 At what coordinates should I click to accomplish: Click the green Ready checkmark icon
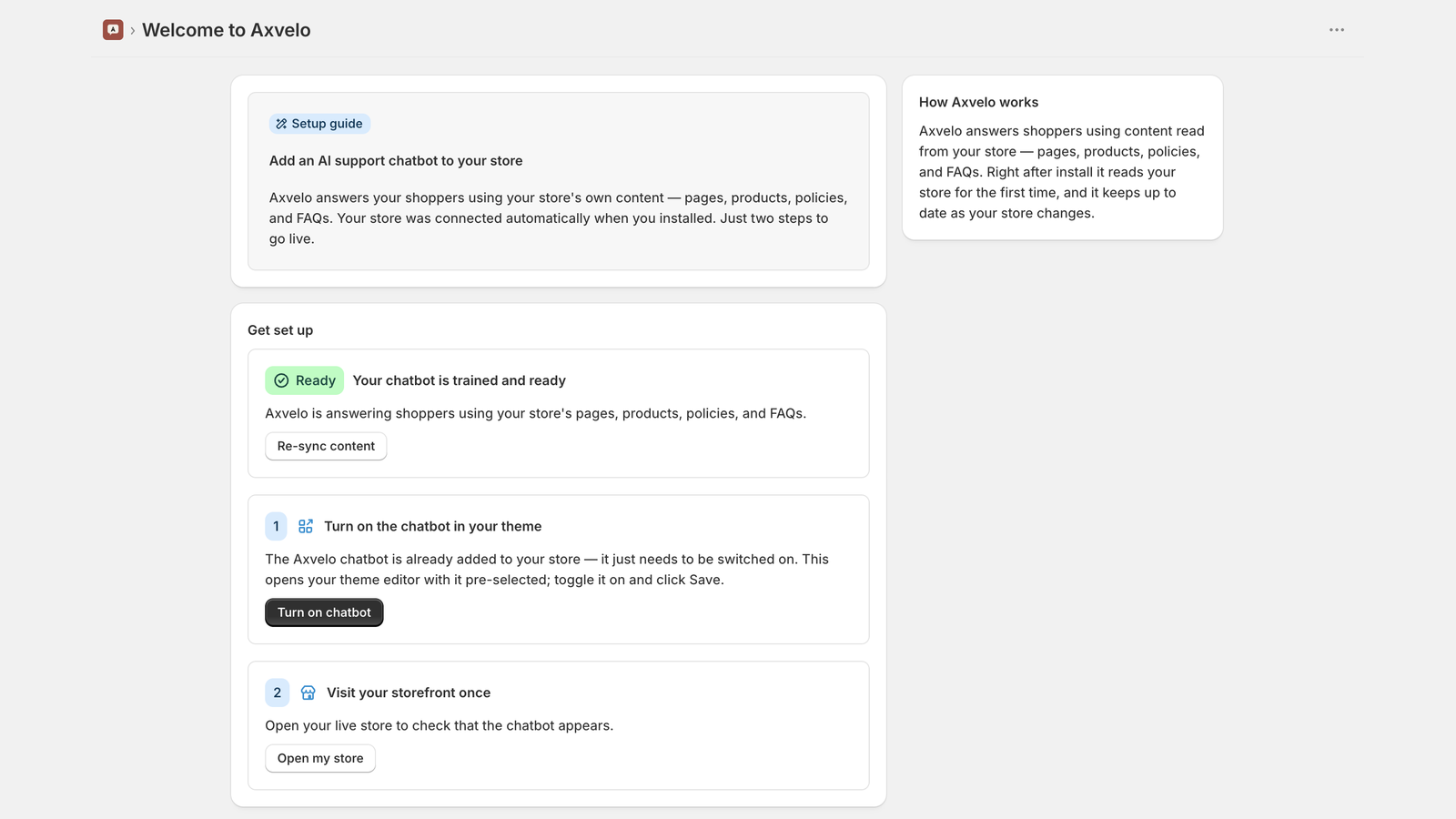click(281, 380)
